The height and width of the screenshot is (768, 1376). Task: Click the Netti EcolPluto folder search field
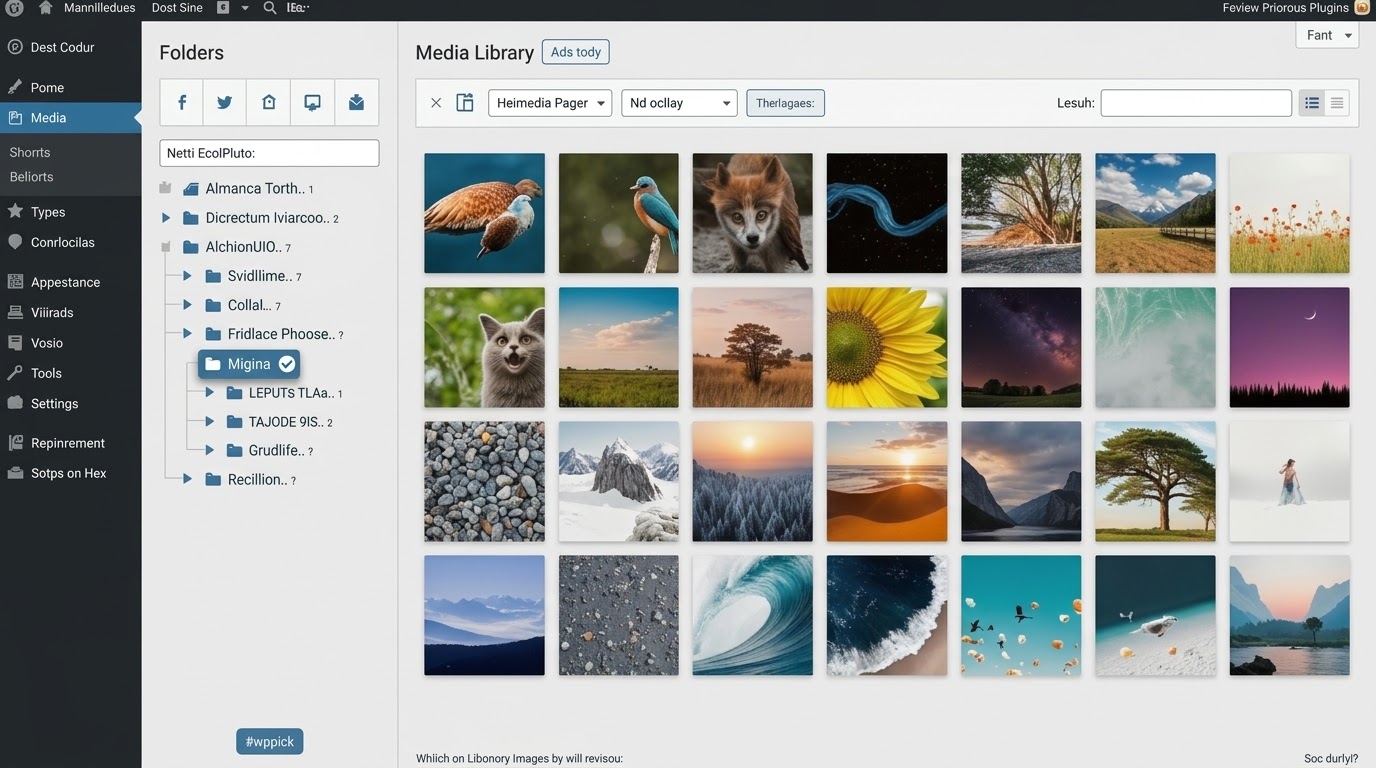click(x=269, y=153)
